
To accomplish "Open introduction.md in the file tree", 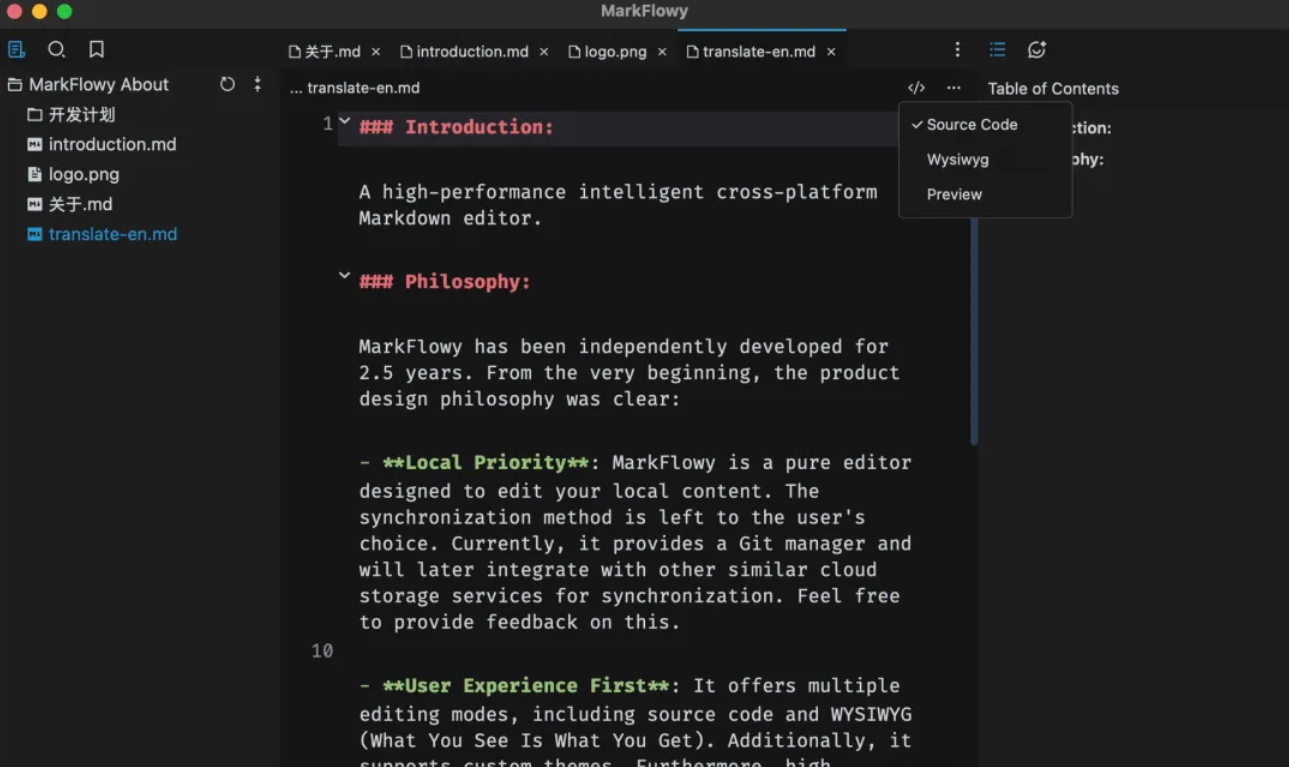I will (x=112, y=144).
